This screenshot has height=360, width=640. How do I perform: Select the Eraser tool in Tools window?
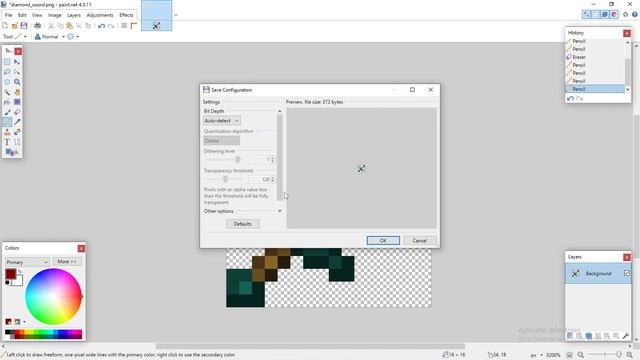[x=17, y=112]
